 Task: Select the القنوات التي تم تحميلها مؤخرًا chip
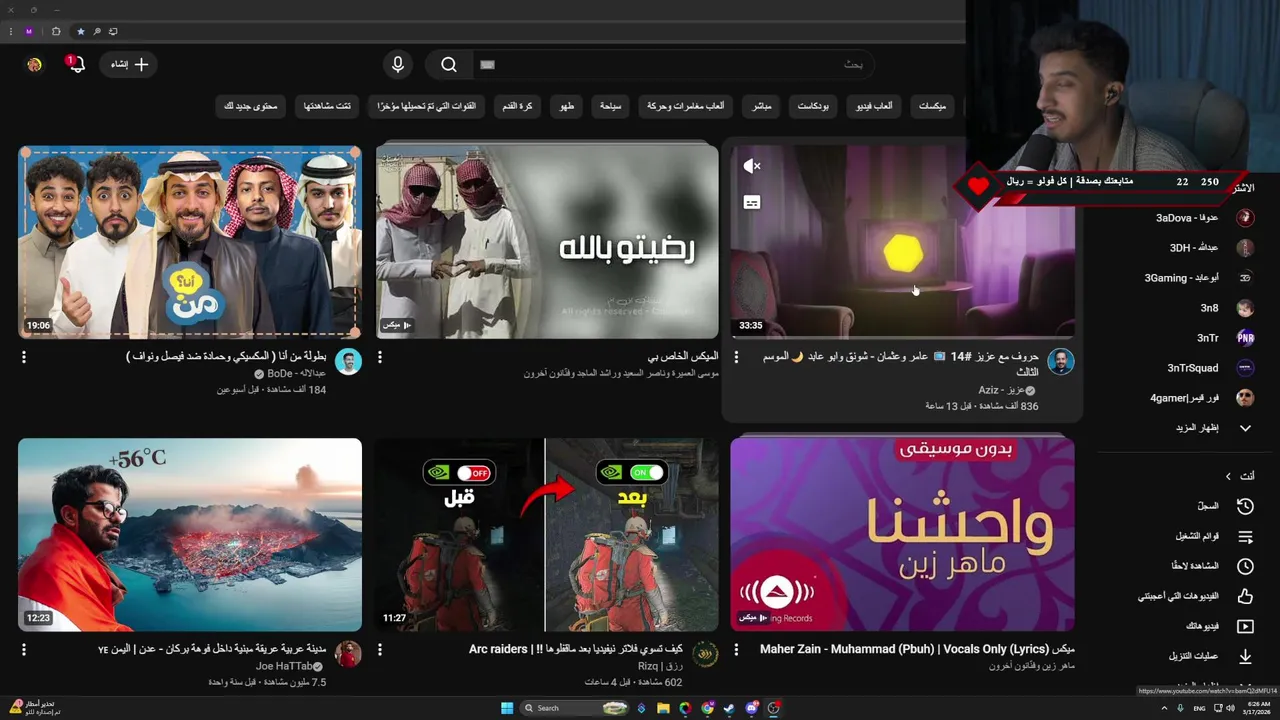click(x=426, y=106)
